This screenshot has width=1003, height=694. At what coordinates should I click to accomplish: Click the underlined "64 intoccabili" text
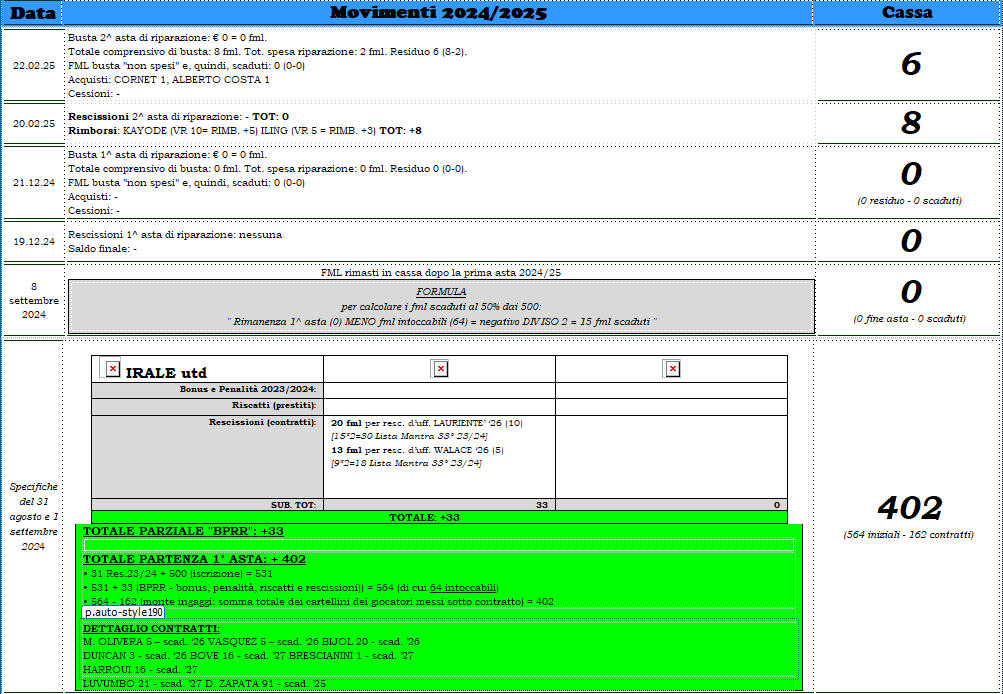click(464, 588)
